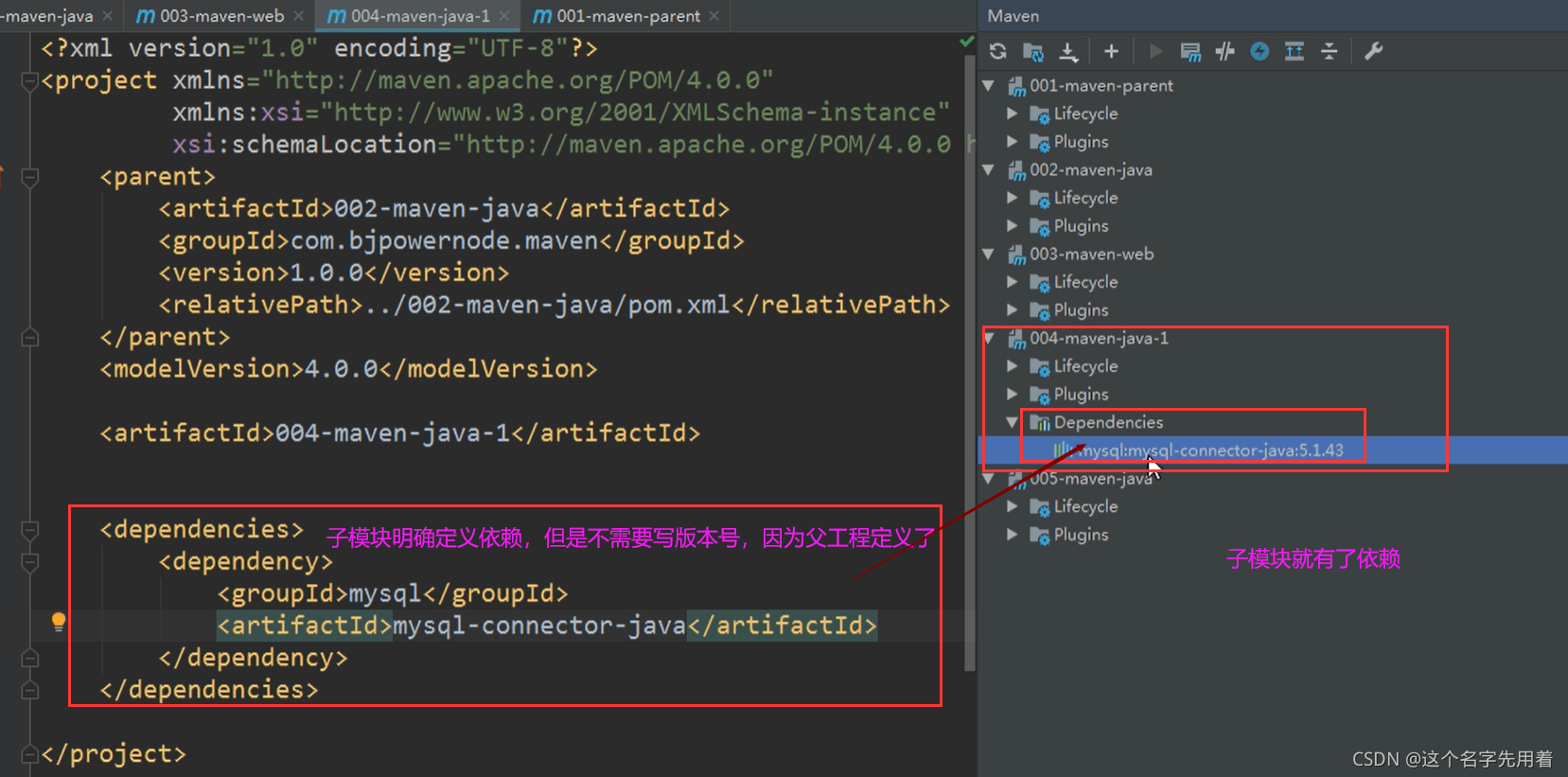Fold the parent tag in gutter
Viewport: 1568px width, 777px height.
coord(29,177)
